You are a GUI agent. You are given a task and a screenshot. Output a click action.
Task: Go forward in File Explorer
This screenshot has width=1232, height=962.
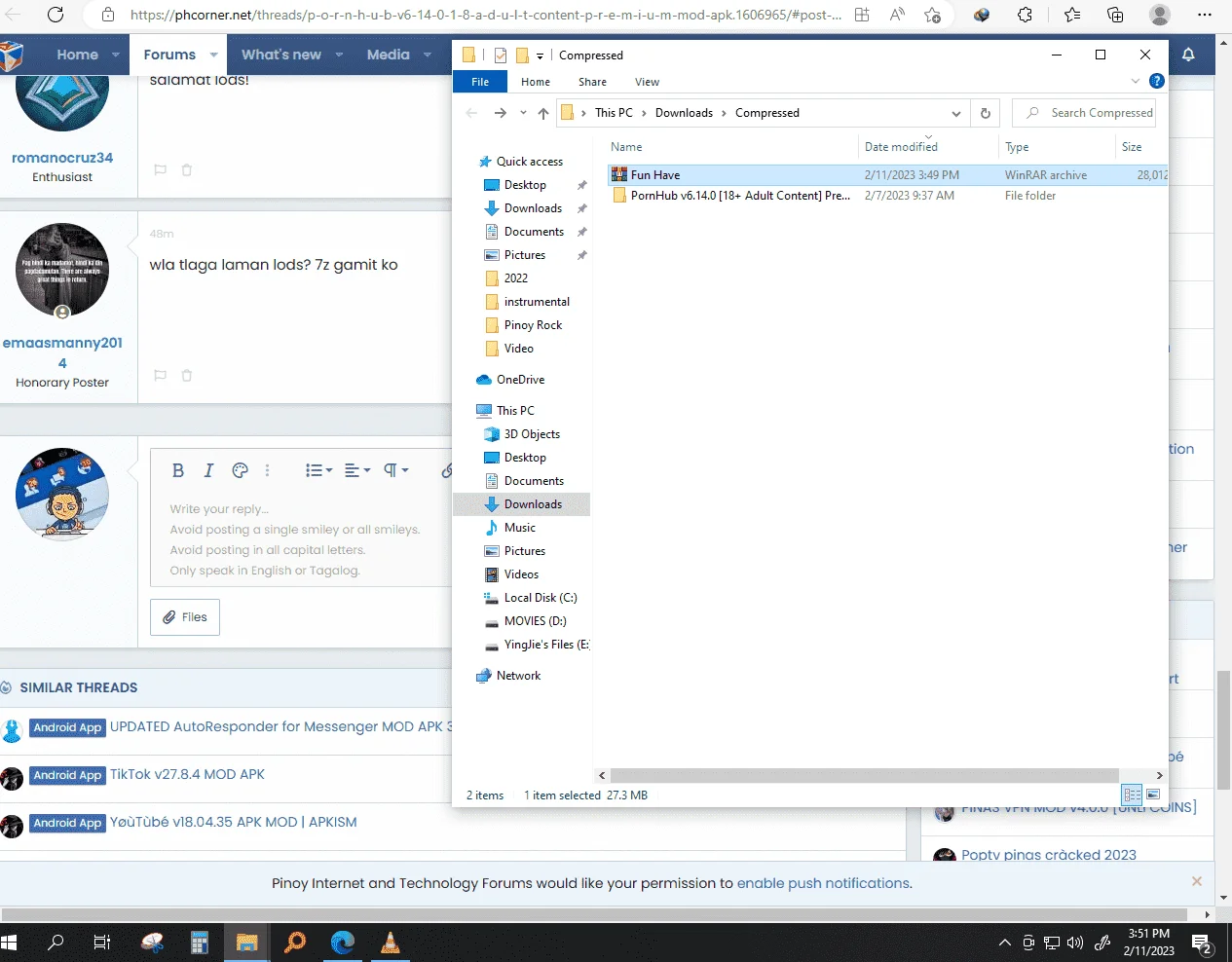coord(500,113)
